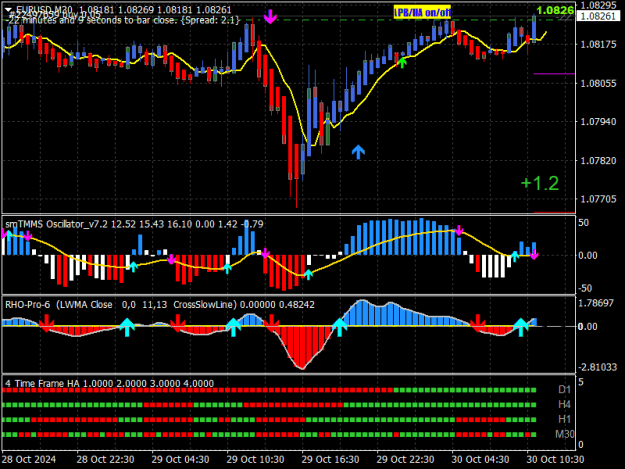Click the -2.81033 RHO-Pro-6 scale value

click(597, 367)
